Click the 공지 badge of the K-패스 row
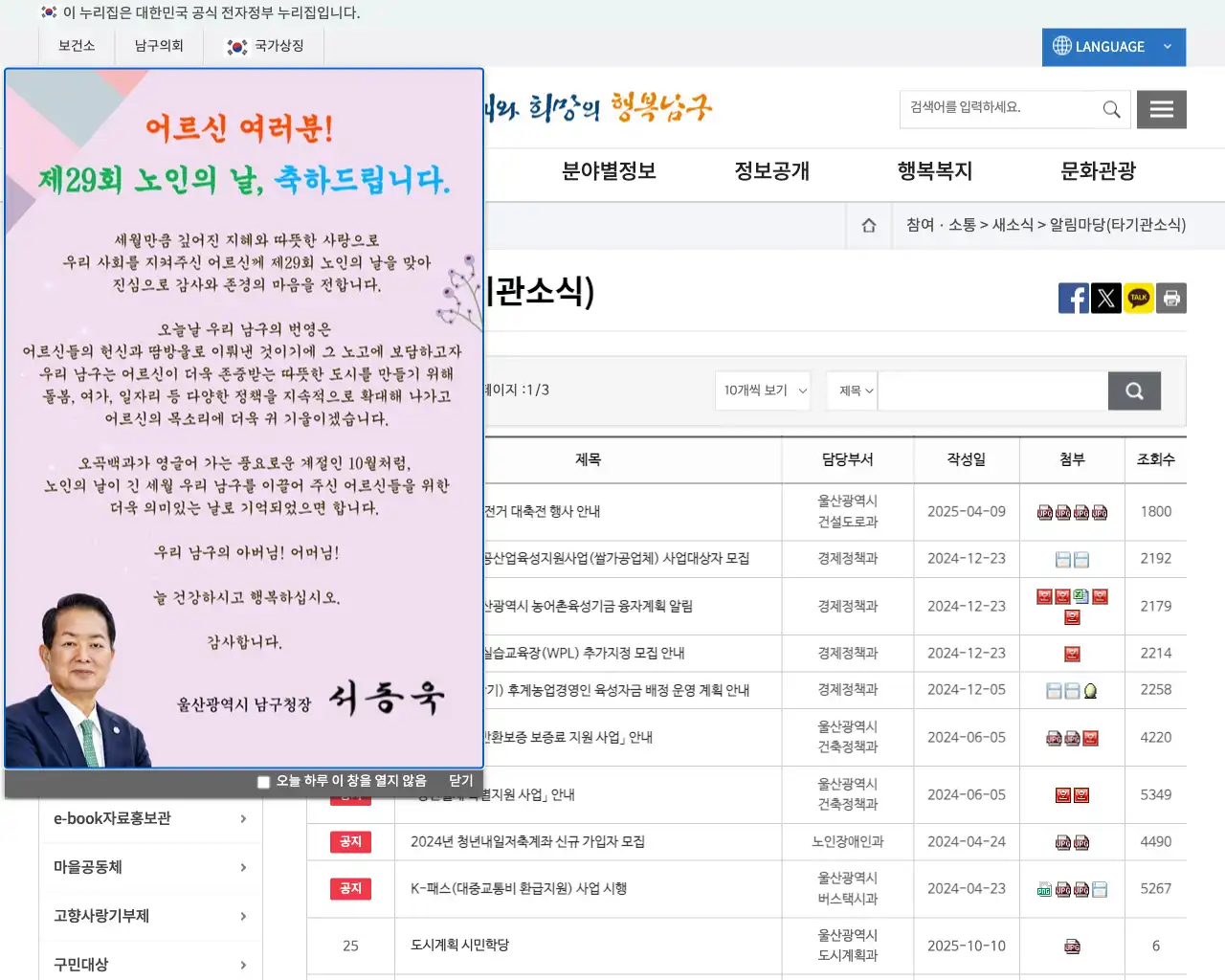 tap(350, 889)
